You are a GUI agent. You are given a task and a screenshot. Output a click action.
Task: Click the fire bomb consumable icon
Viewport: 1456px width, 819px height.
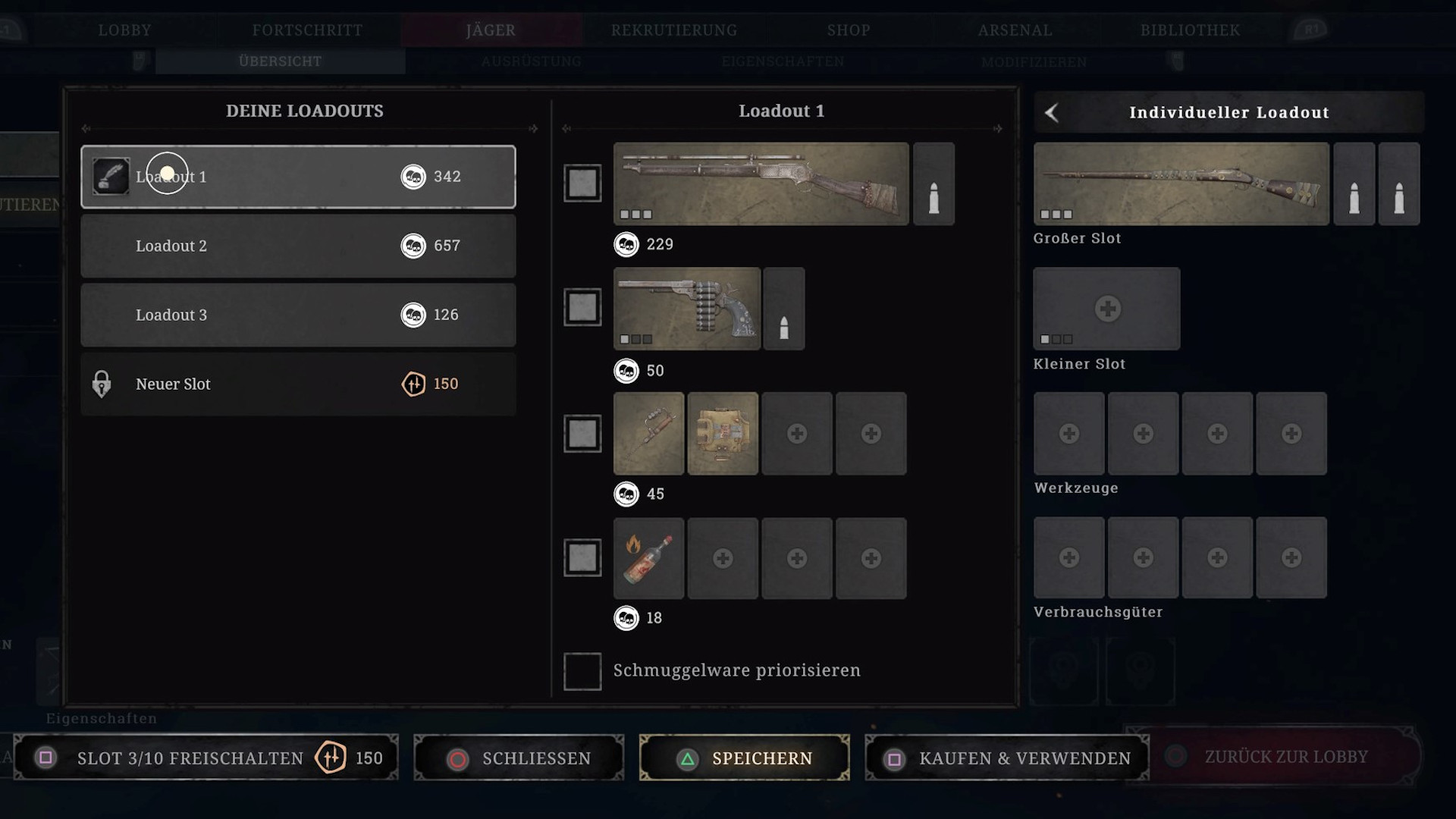(648, 558)
